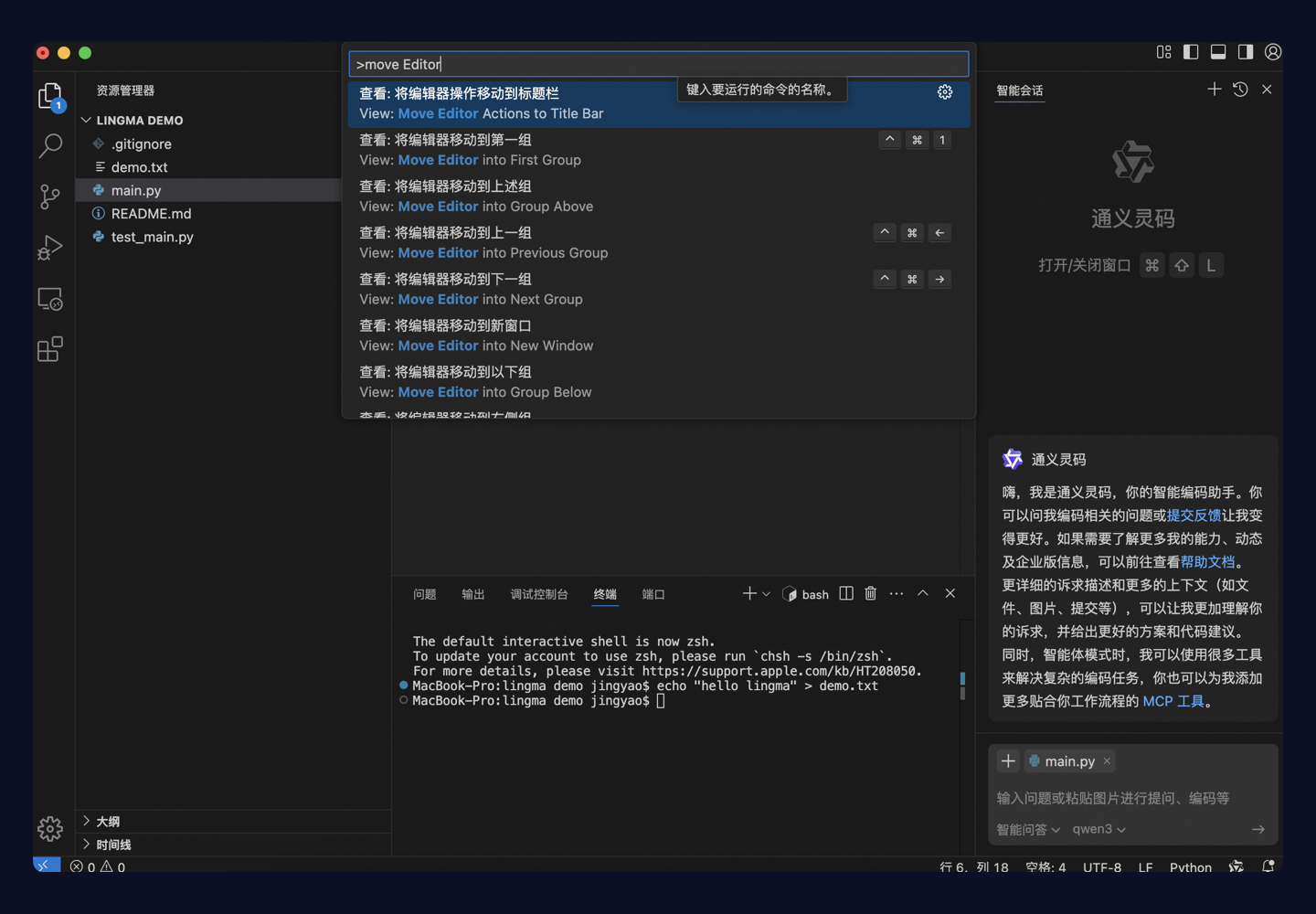Switch to the 端口 panel tab
The width and height of the screenshot is (1316, 914).
click(653, 594)
